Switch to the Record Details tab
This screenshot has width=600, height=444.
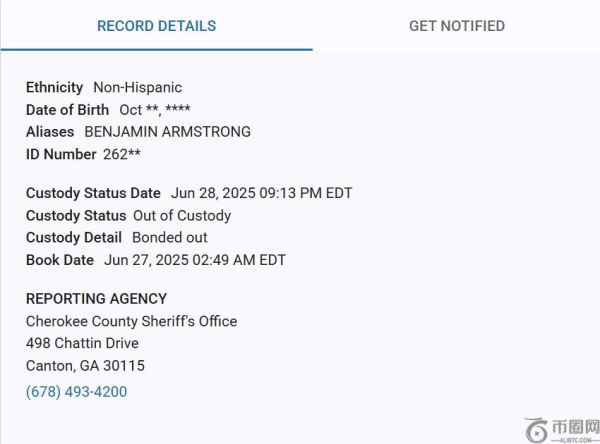tap(156, 26)
